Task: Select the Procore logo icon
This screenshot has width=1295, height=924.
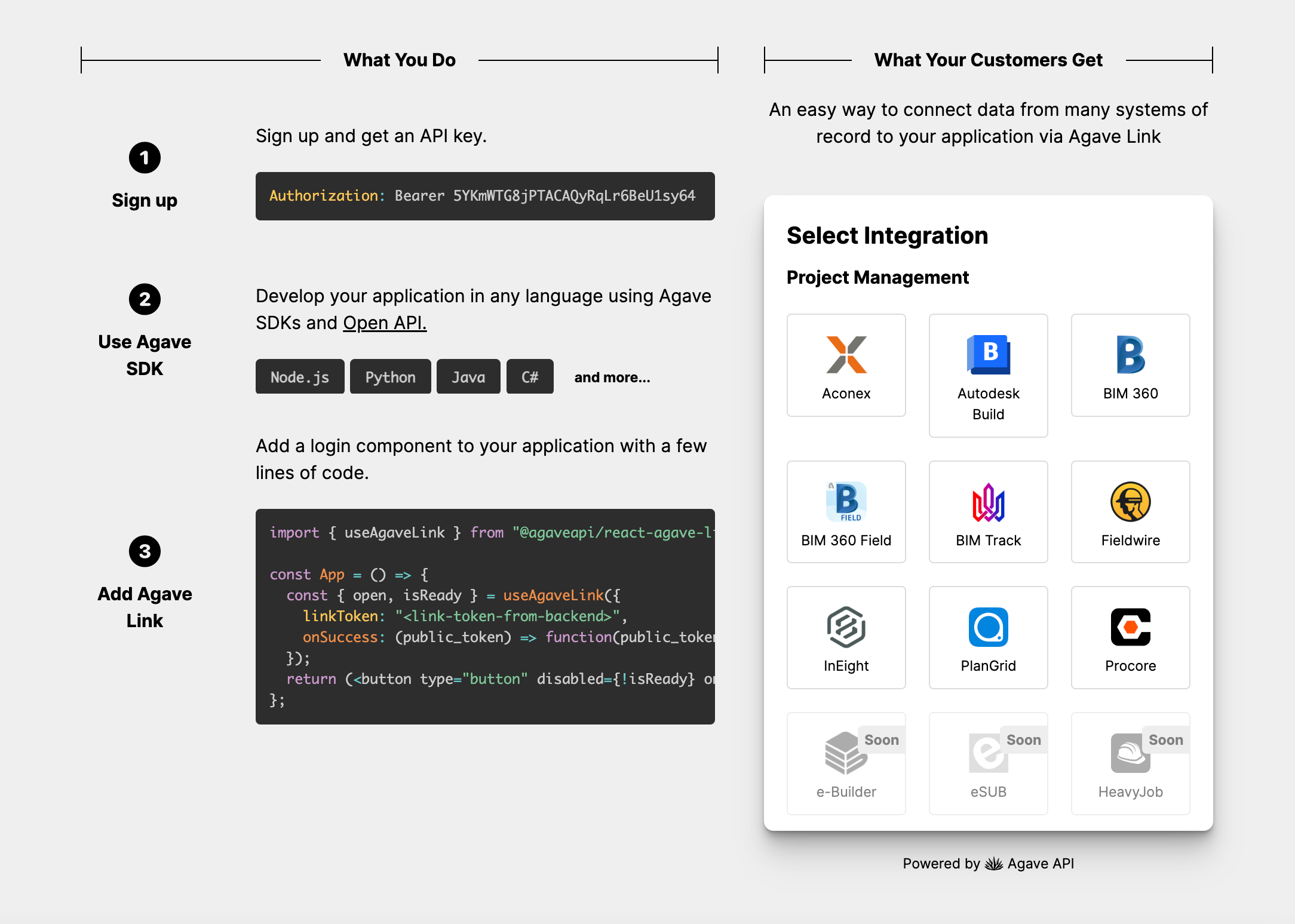Action: (1130, 627)
